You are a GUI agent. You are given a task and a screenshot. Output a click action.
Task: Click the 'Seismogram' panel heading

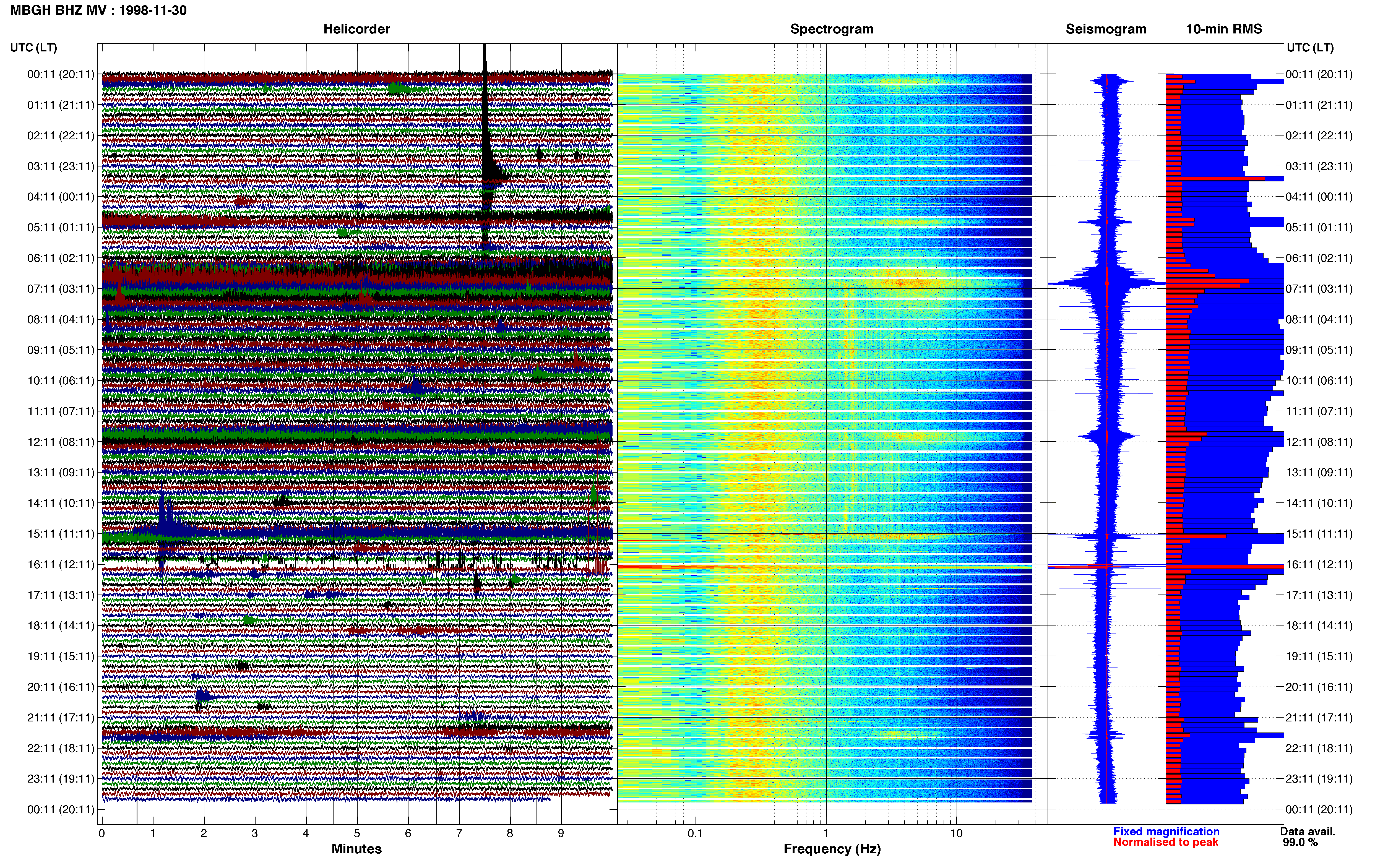(1106, 29)
